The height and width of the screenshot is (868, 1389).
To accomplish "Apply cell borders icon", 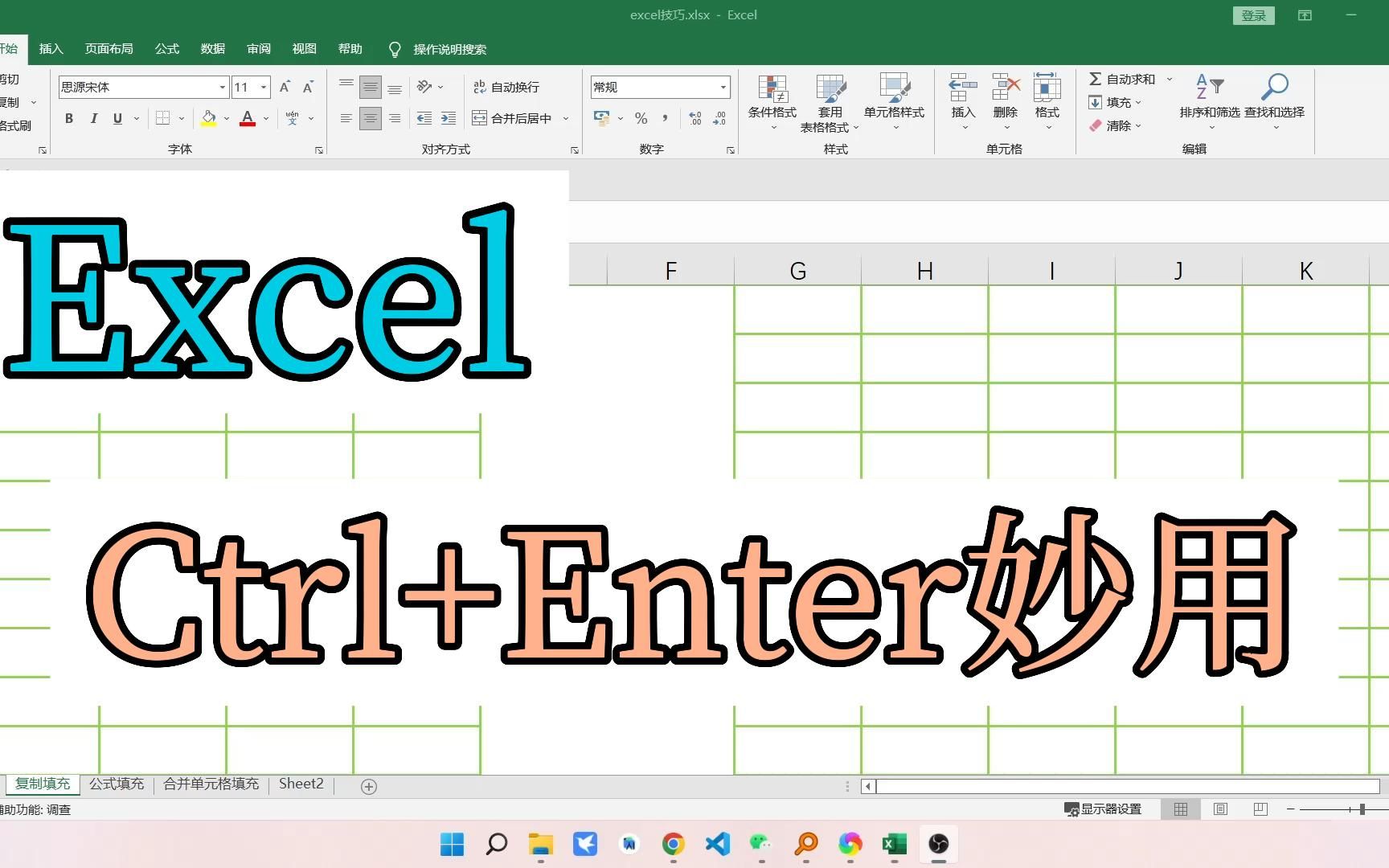I will click(x=162, y=118).
